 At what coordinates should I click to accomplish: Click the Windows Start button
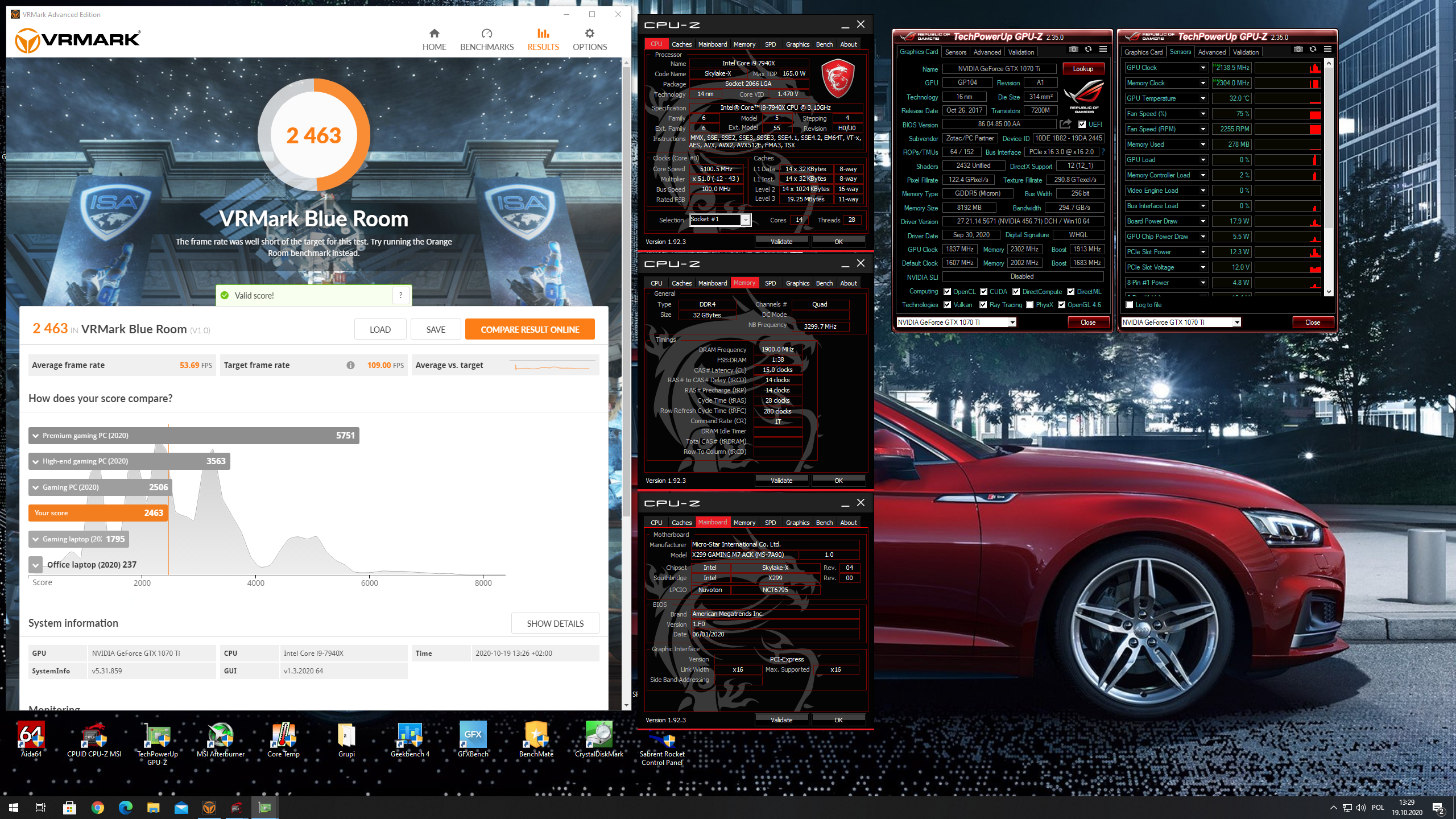point(14,808)
